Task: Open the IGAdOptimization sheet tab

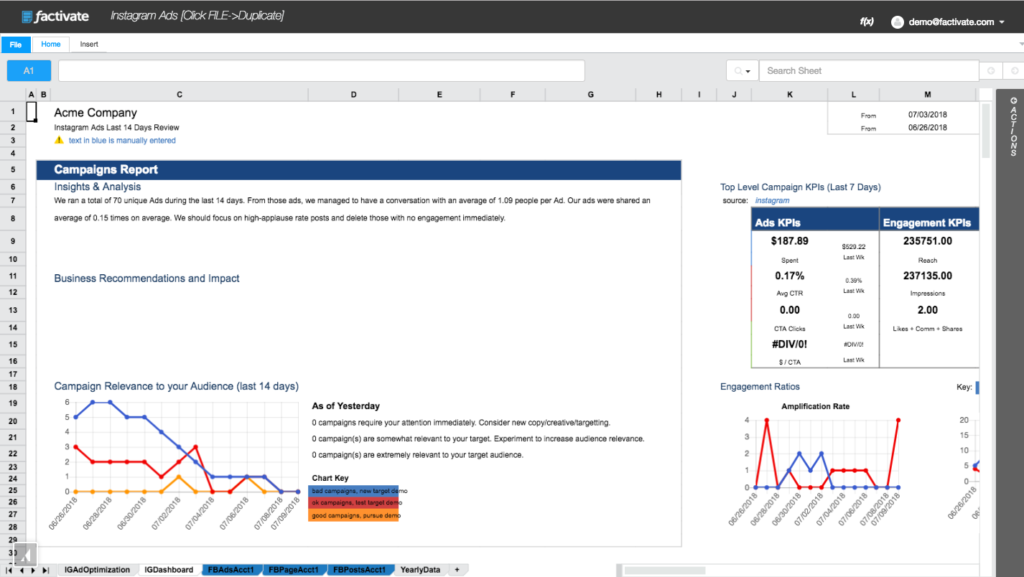Action: point(97,570)
